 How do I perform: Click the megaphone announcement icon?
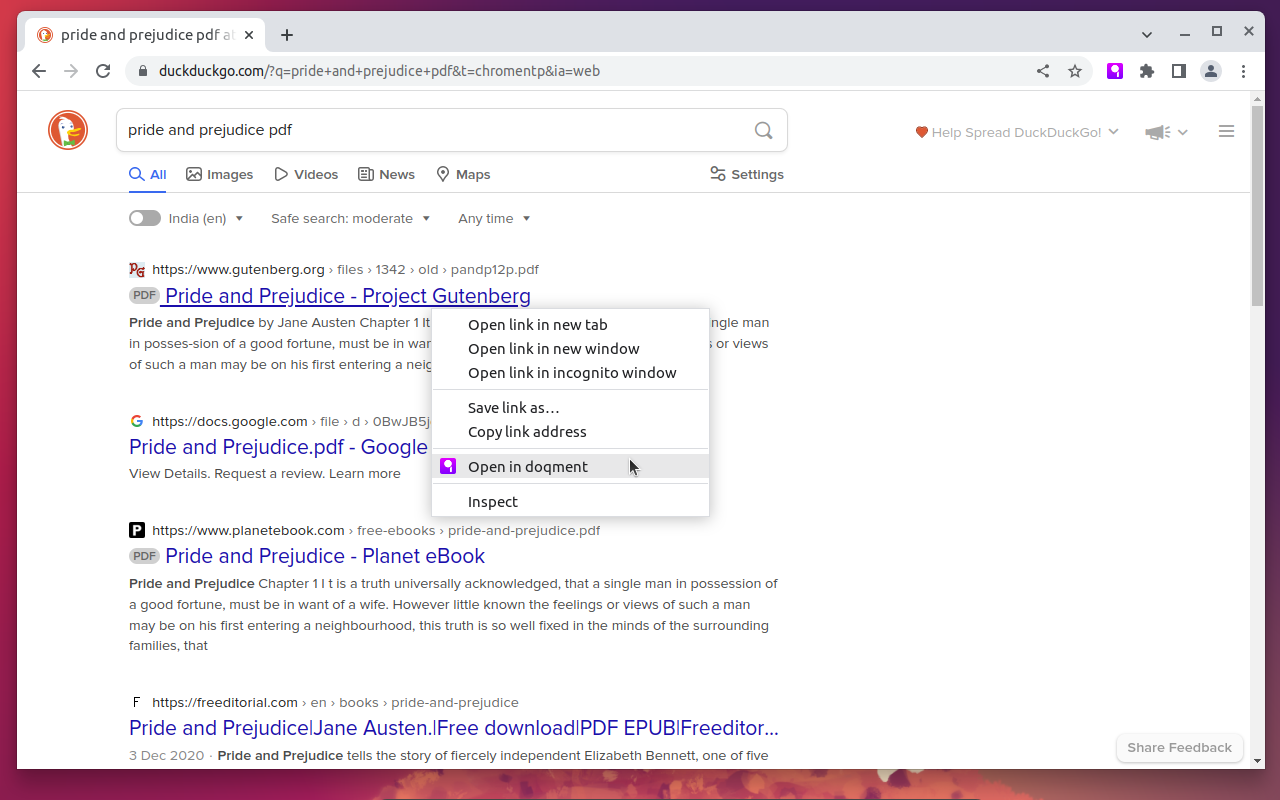(x=1157, y=131)
